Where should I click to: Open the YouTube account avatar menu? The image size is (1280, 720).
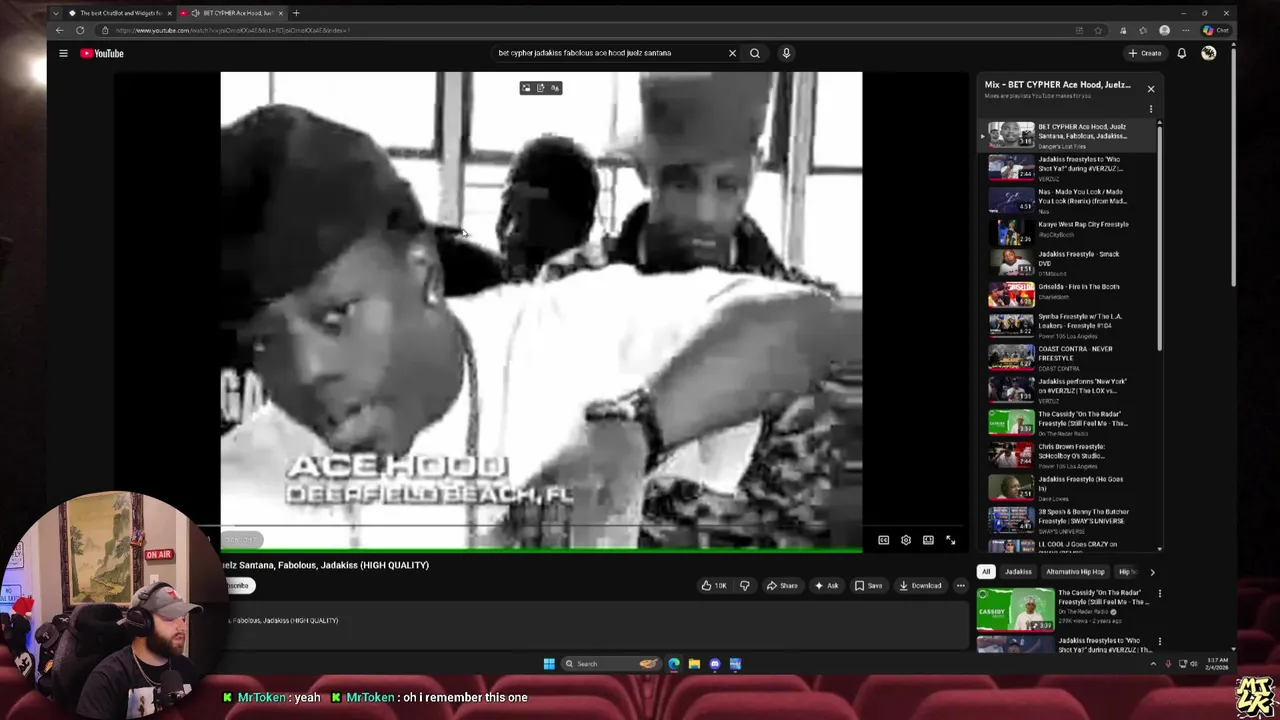click(1209, 53)
